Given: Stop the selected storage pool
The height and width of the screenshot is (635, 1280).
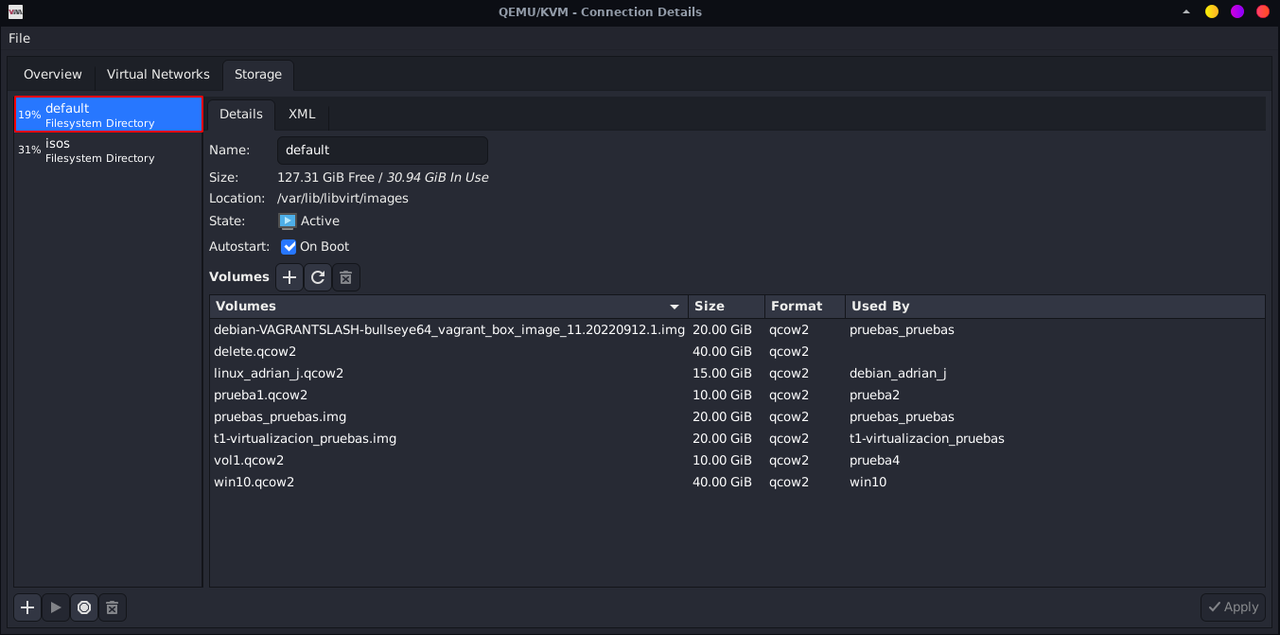Looking at the screenshot, I should tap(84, 607).
